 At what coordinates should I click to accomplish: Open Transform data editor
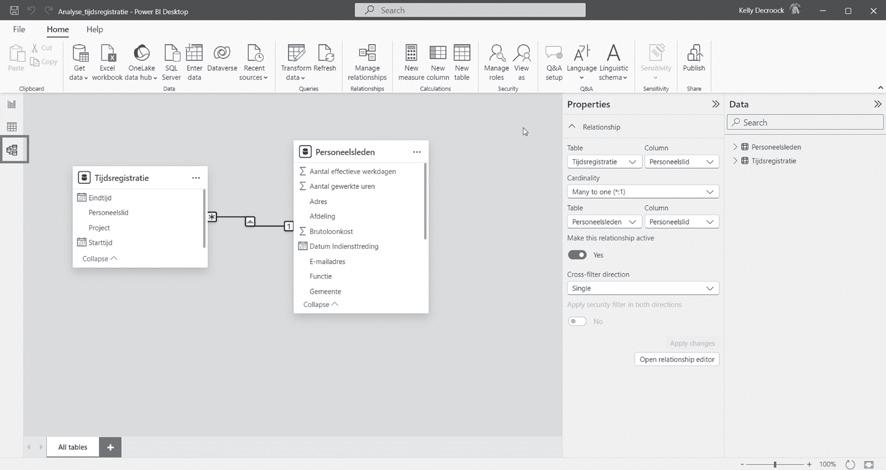coord(296,62)
